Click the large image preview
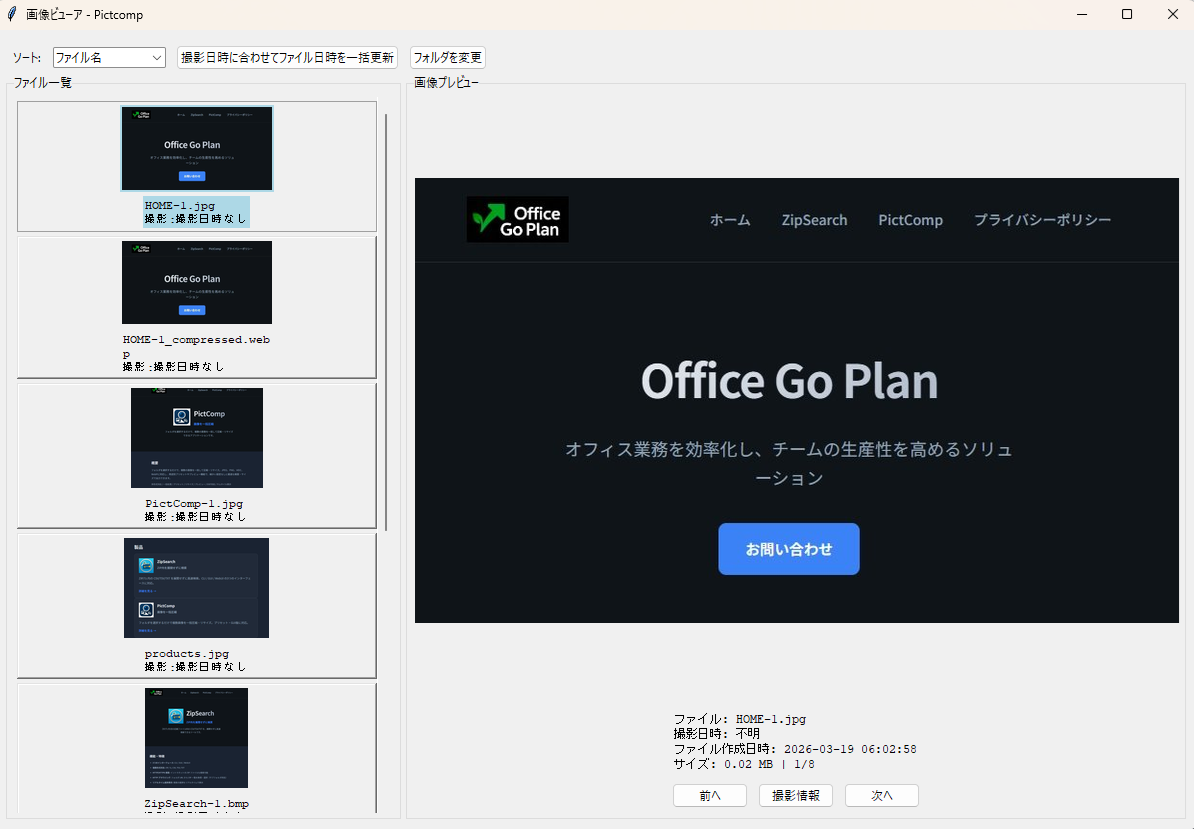Screen dimensions: 1194x829 tap(797, 400)
